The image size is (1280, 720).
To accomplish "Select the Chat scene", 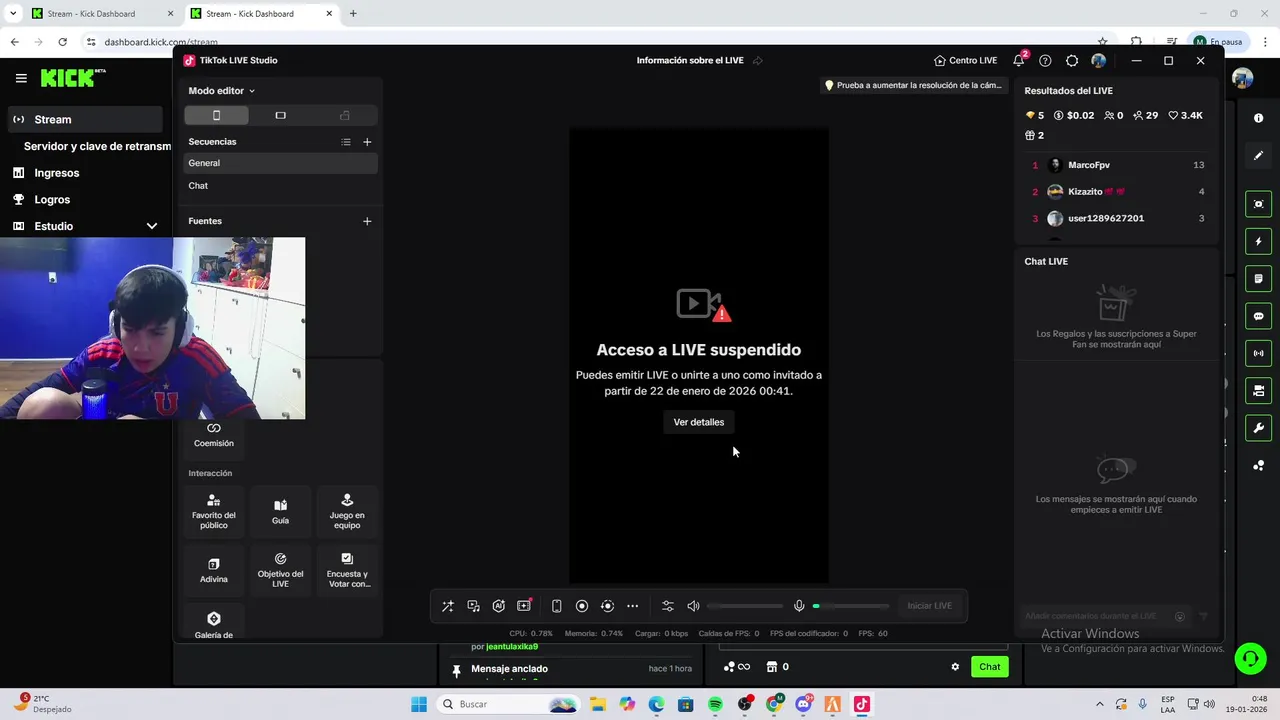I will (281, 186).
